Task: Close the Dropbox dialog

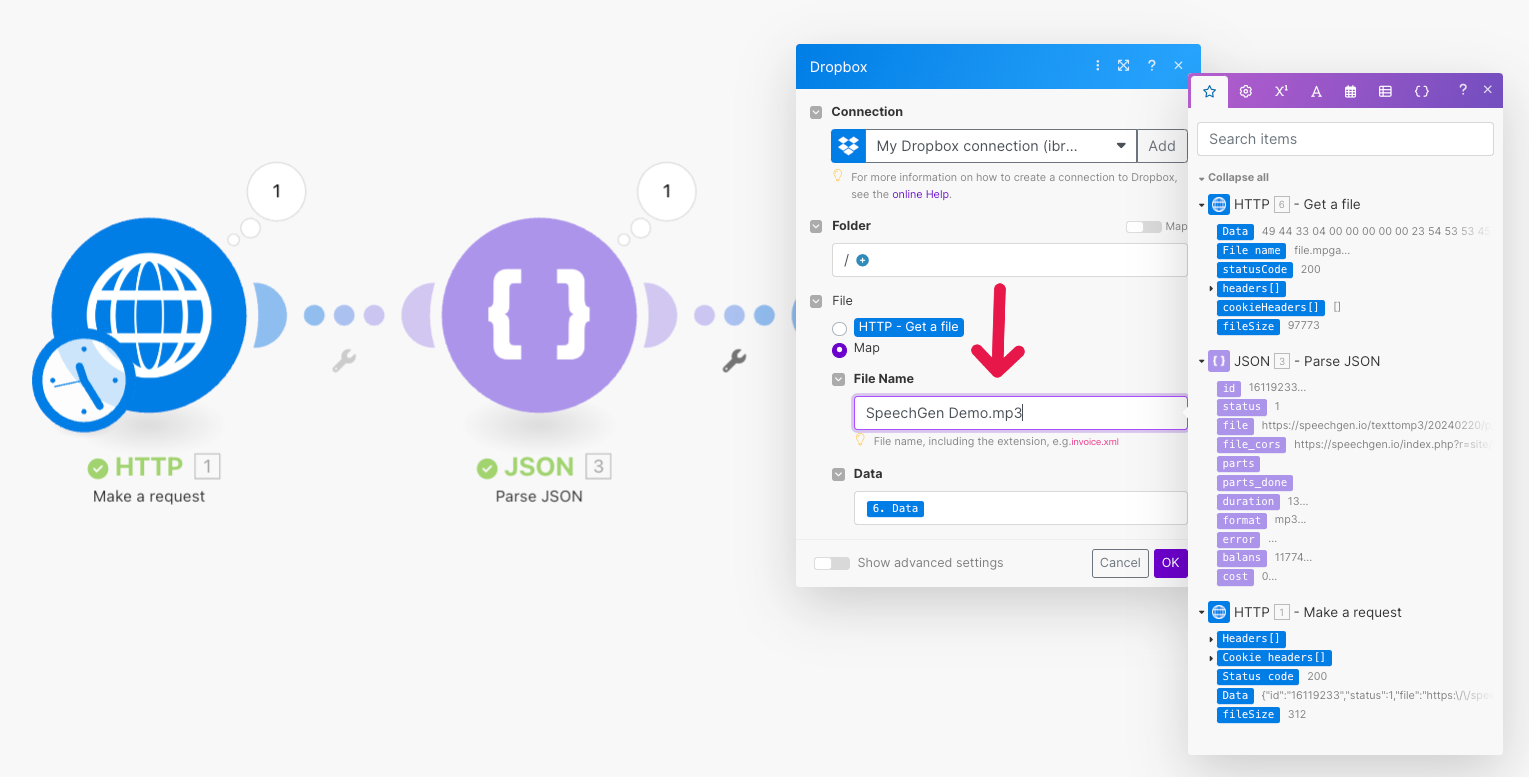Action: (x=1178, y=66)
